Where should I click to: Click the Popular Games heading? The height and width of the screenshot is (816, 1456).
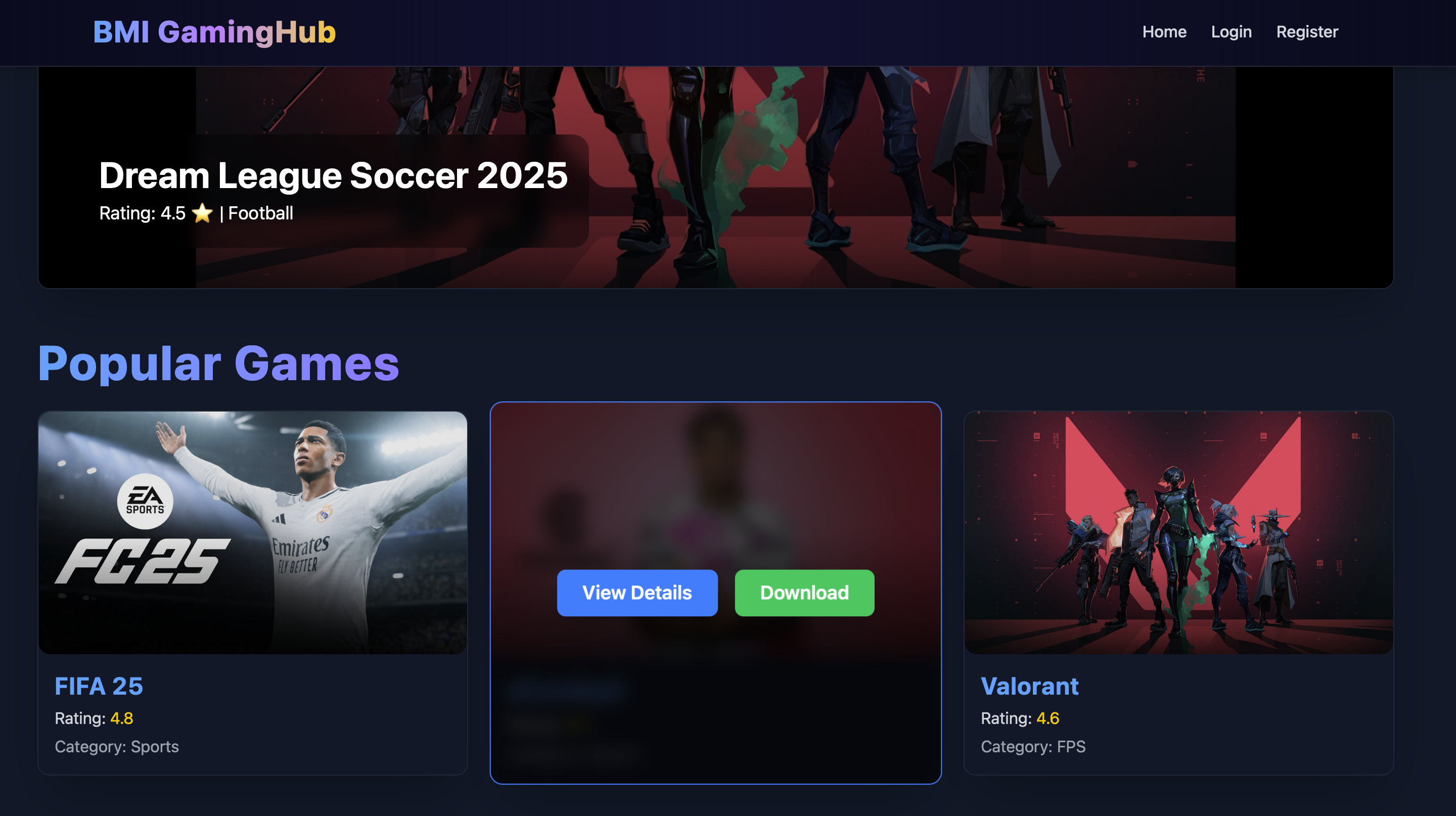point(219,364)
